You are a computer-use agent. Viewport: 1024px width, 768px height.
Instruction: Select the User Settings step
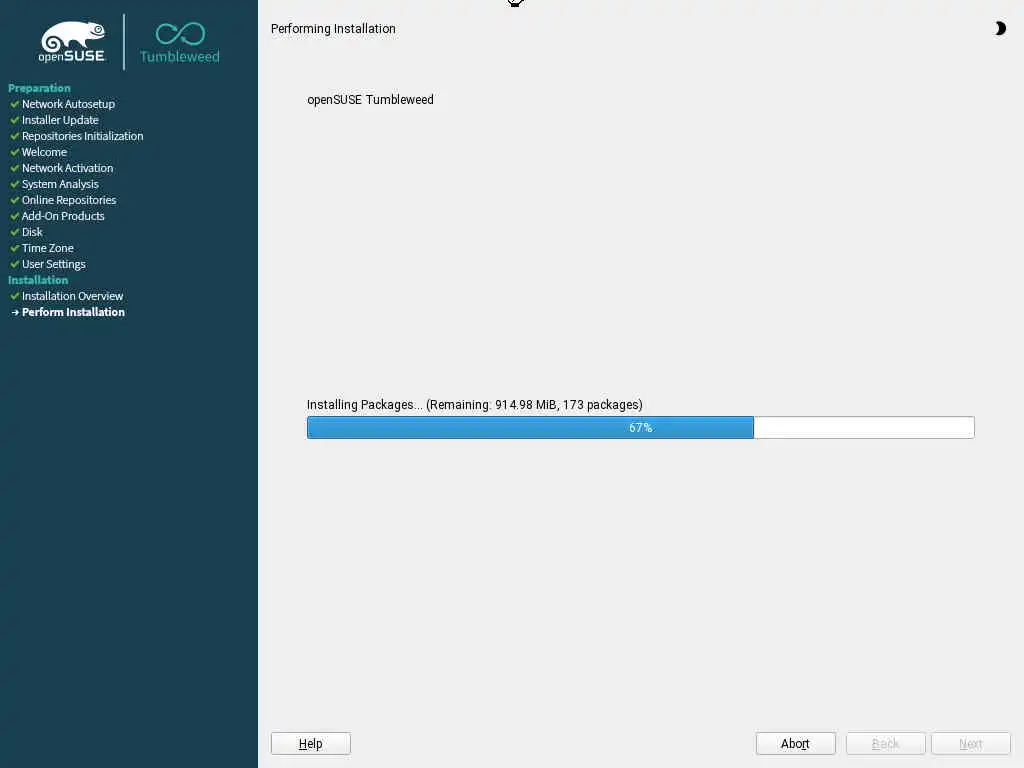point(54,264)
